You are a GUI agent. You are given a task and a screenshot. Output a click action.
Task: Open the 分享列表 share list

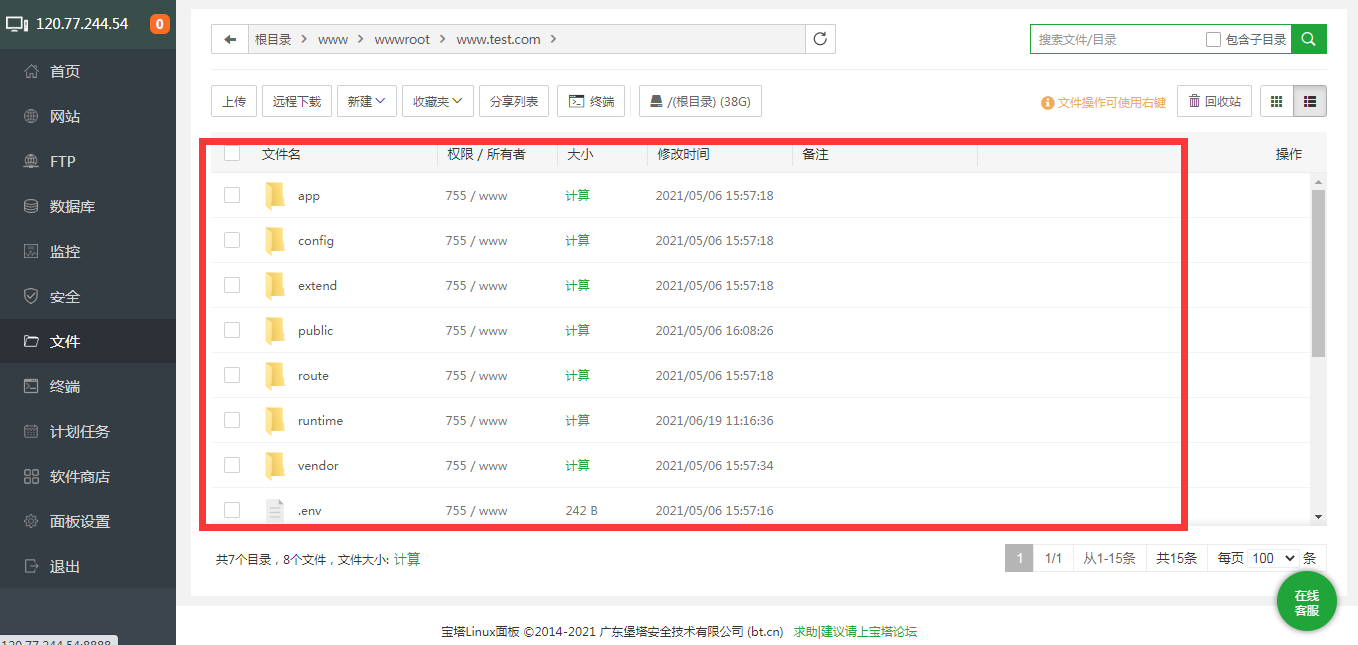[x=514, y=101]
